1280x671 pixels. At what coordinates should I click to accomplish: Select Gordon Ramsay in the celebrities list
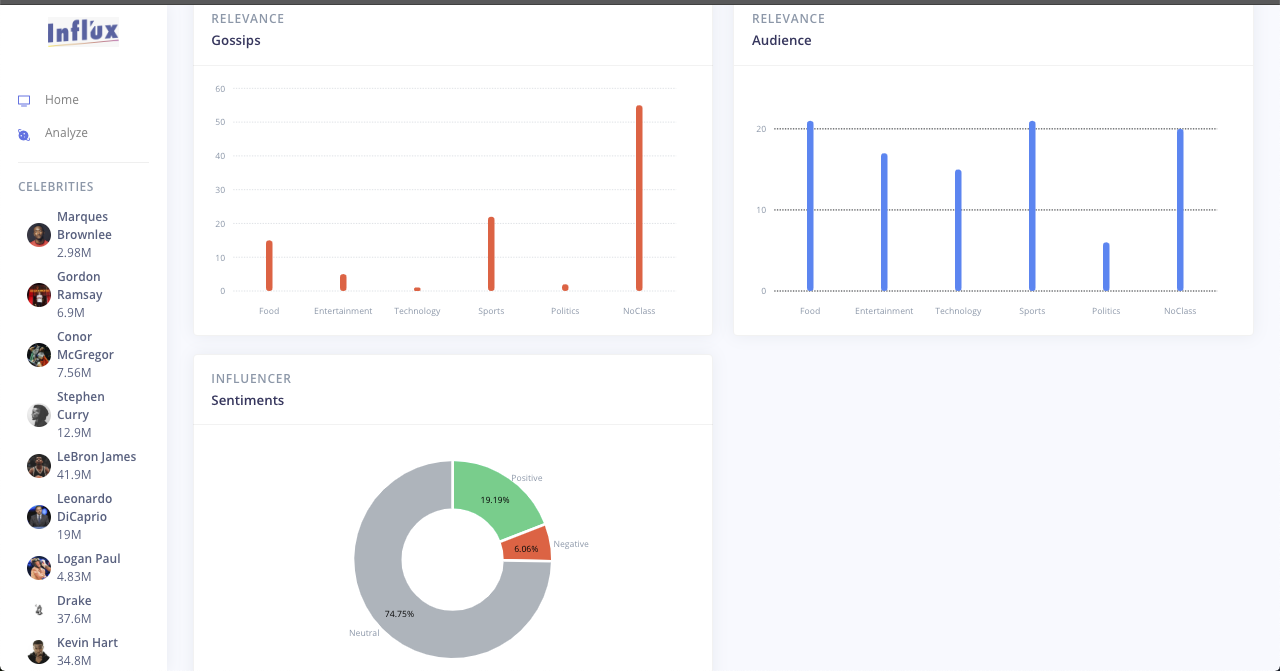tap(80, 286)
